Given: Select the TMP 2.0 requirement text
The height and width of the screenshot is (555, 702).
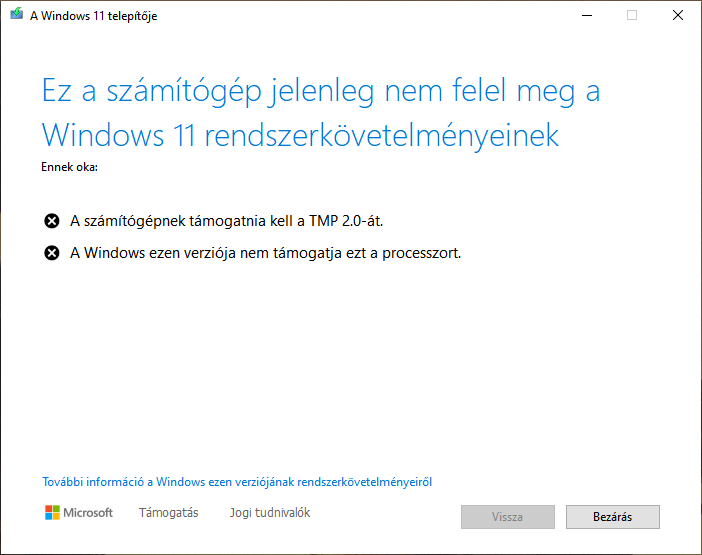Looking at the screenshot, I should tap(226, 221).
